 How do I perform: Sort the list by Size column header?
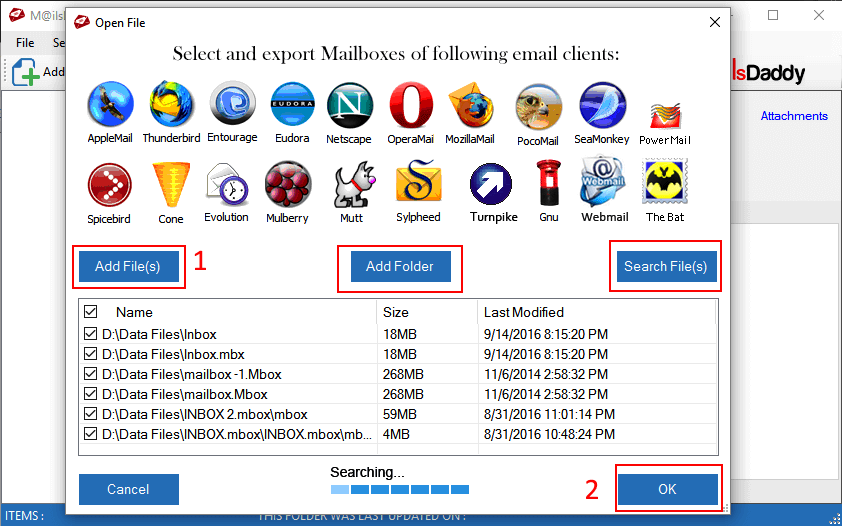tap(396, 312)
